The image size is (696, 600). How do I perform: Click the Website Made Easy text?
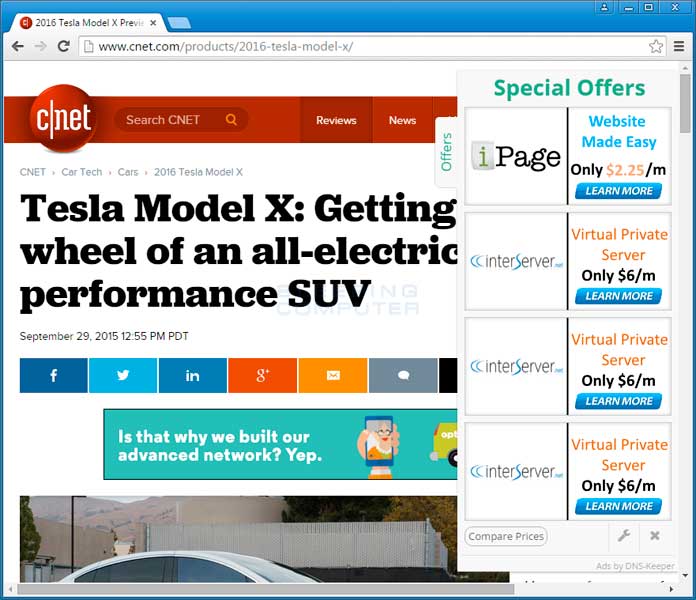point(619,131)
